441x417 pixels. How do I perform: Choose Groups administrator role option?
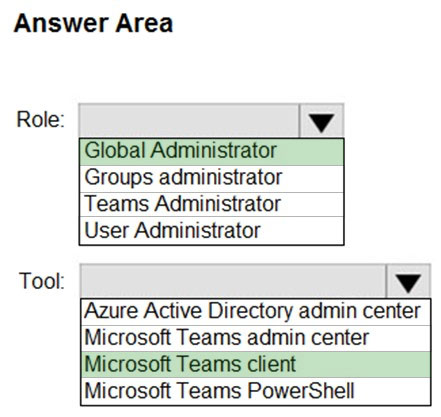(x=212, y=179)
